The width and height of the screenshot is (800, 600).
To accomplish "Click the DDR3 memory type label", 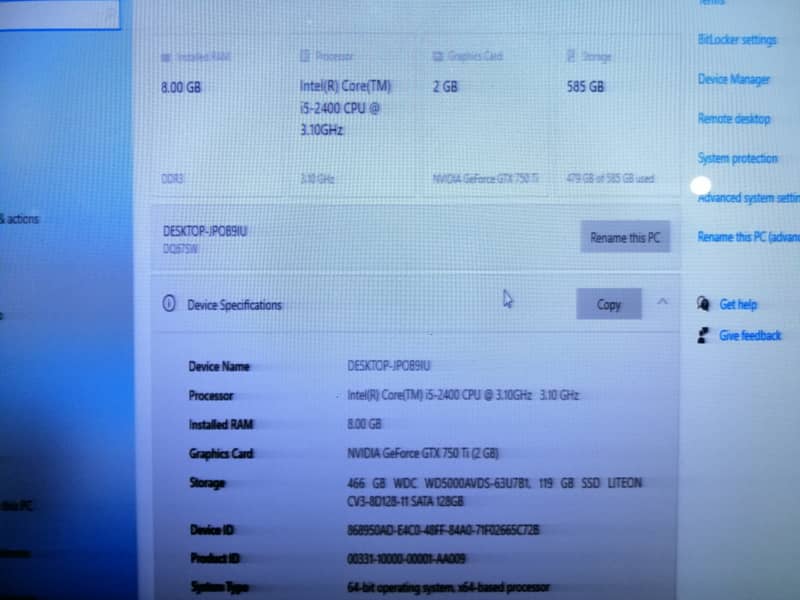I will pos(172,179).
